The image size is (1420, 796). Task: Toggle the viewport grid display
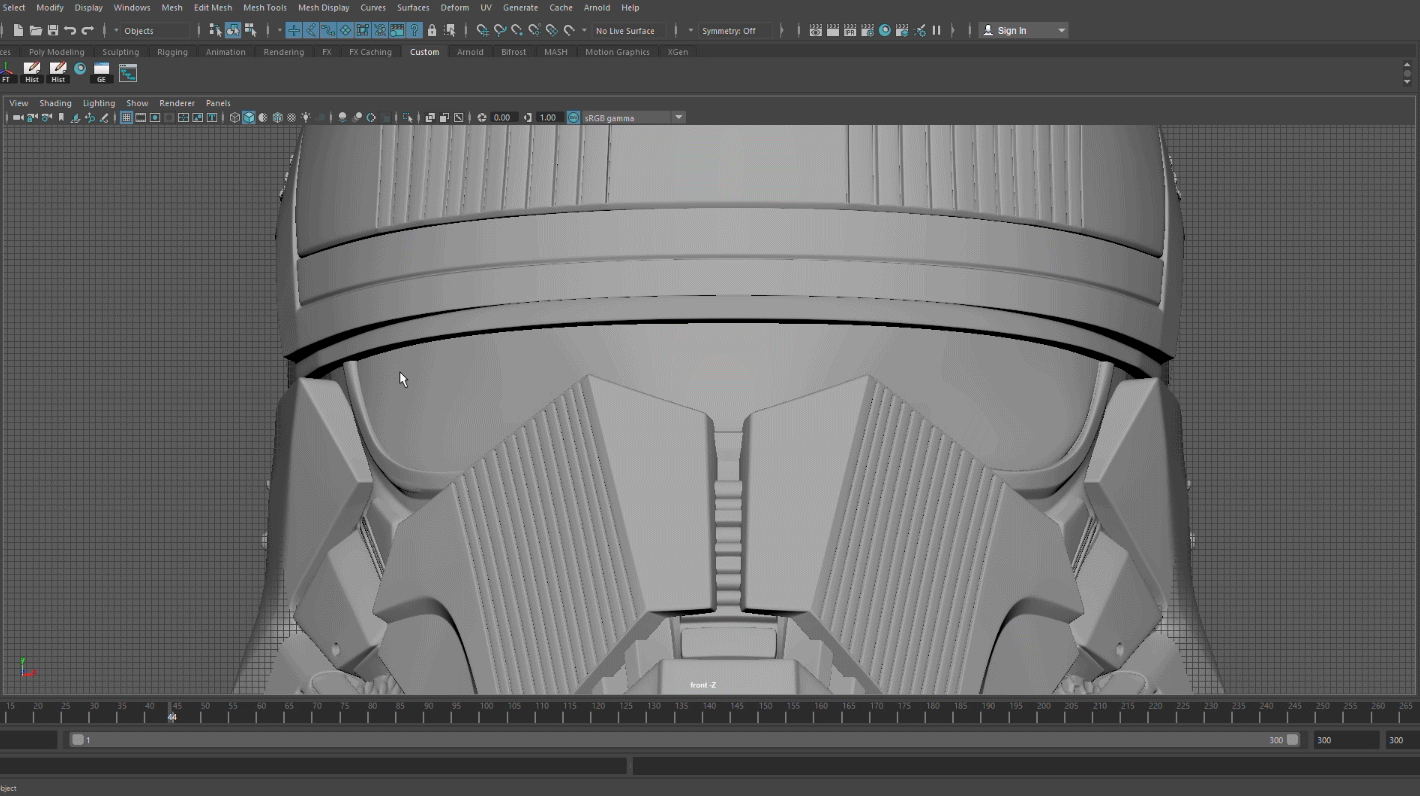tap(126, 117)
